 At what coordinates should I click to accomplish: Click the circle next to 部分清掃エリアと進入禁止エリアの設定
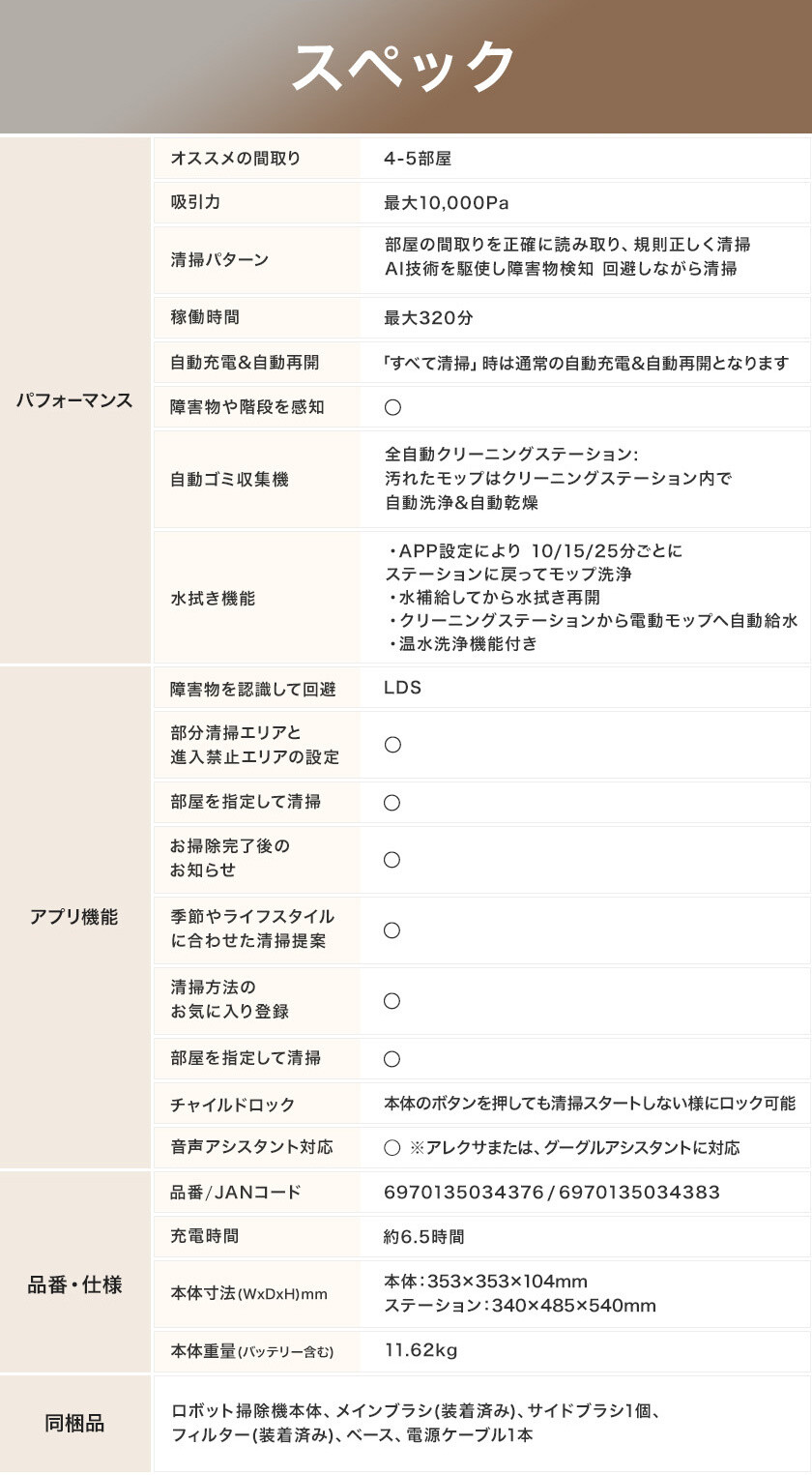pyautogui.click(x=392, y=745)
